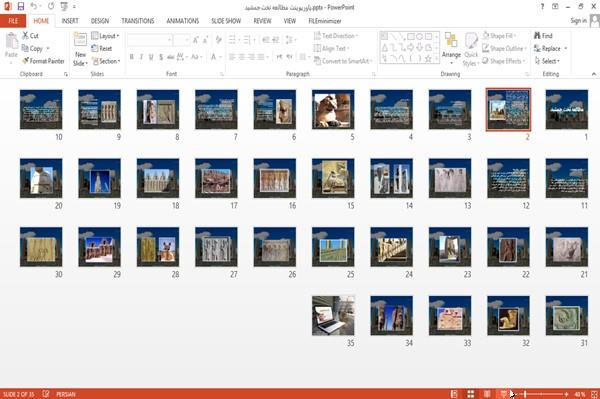Click Slide Show icon in status bar
Image resolution: width=600 pixels, height=399 pixels.
pyautogui.click(x=503, y=394)
